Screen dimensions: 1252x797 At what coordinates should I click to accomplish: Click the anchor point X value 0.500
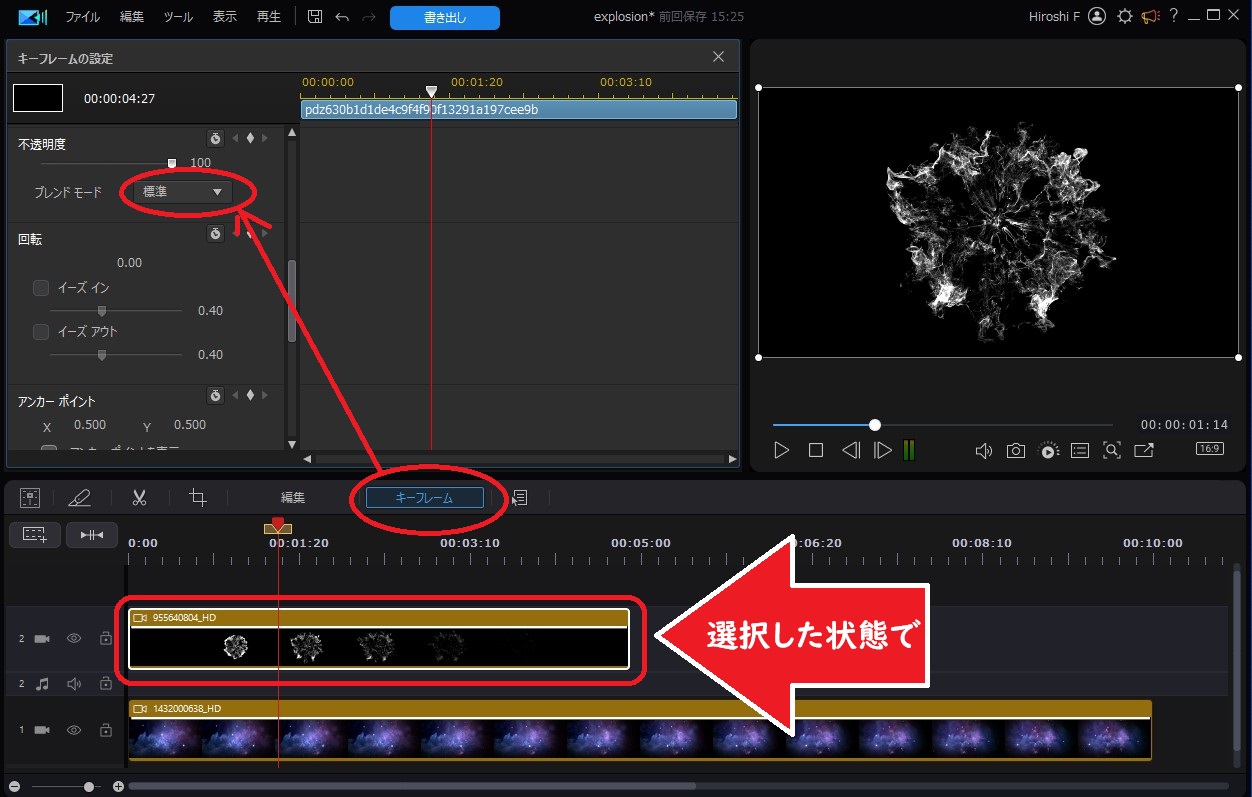click(x=88, y=425)
